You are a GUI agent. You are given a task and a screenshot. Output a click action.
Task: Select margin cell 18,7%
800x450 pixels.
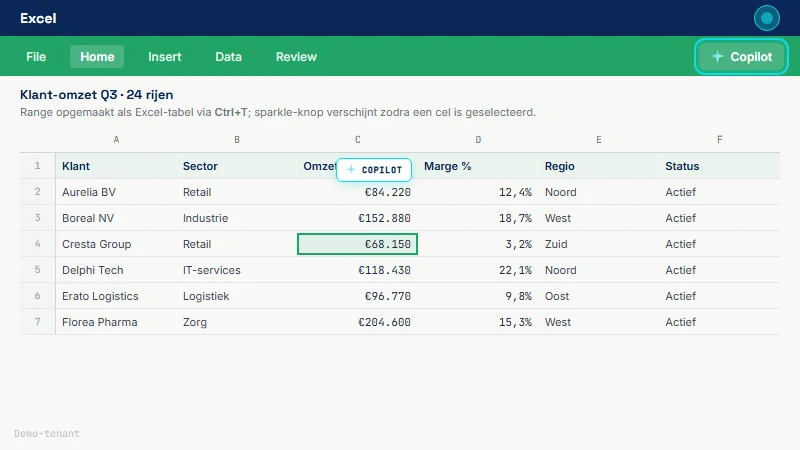[x=478, y=218]
